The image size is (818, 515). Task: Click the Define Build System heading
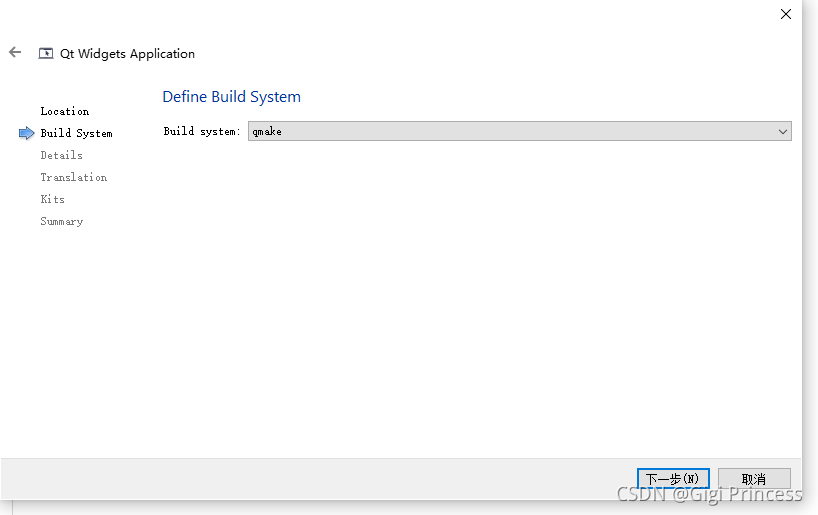tap(232, 97)
